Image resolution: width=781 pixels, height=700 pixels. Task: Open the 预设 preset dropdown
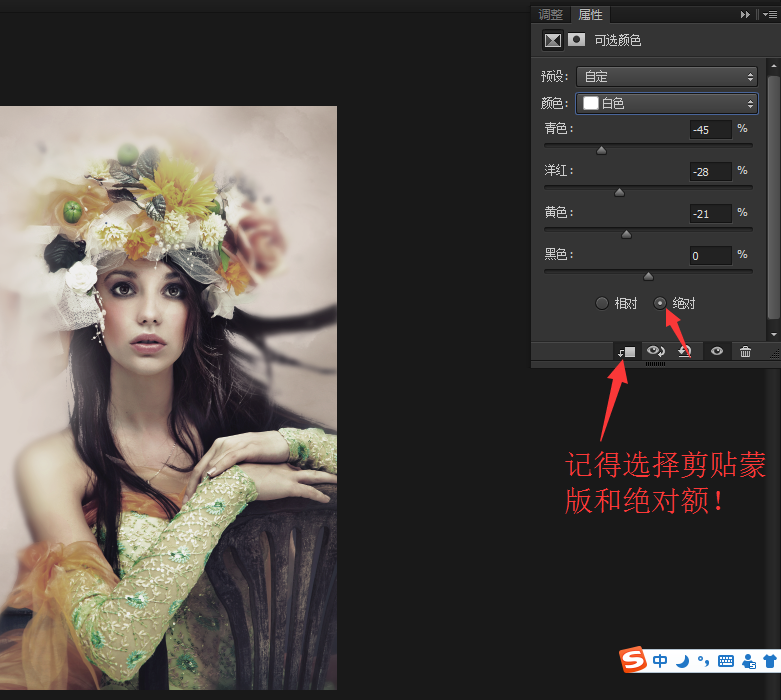coord(666,77)
